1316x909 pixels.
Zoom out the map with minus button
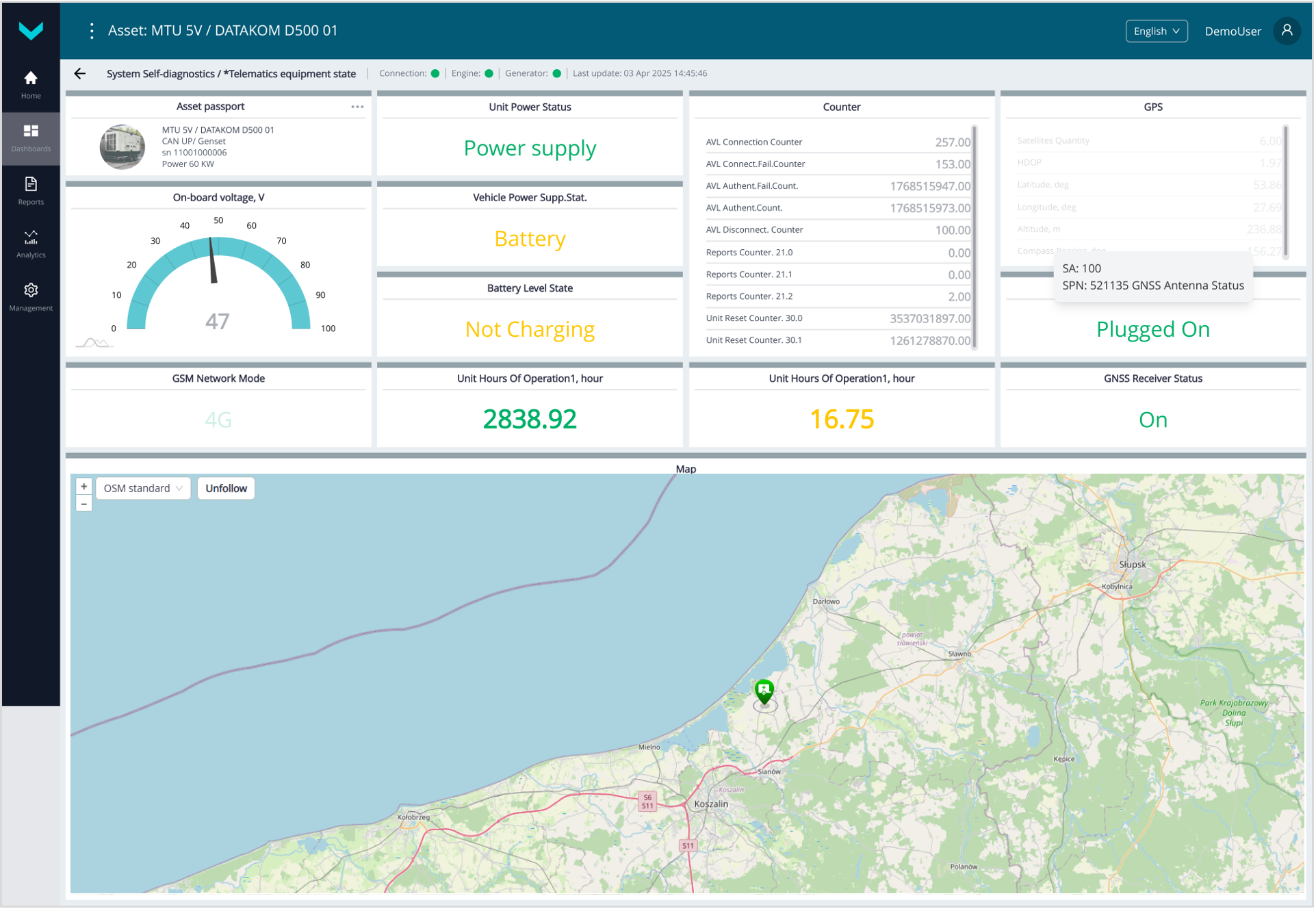[84, 504]
